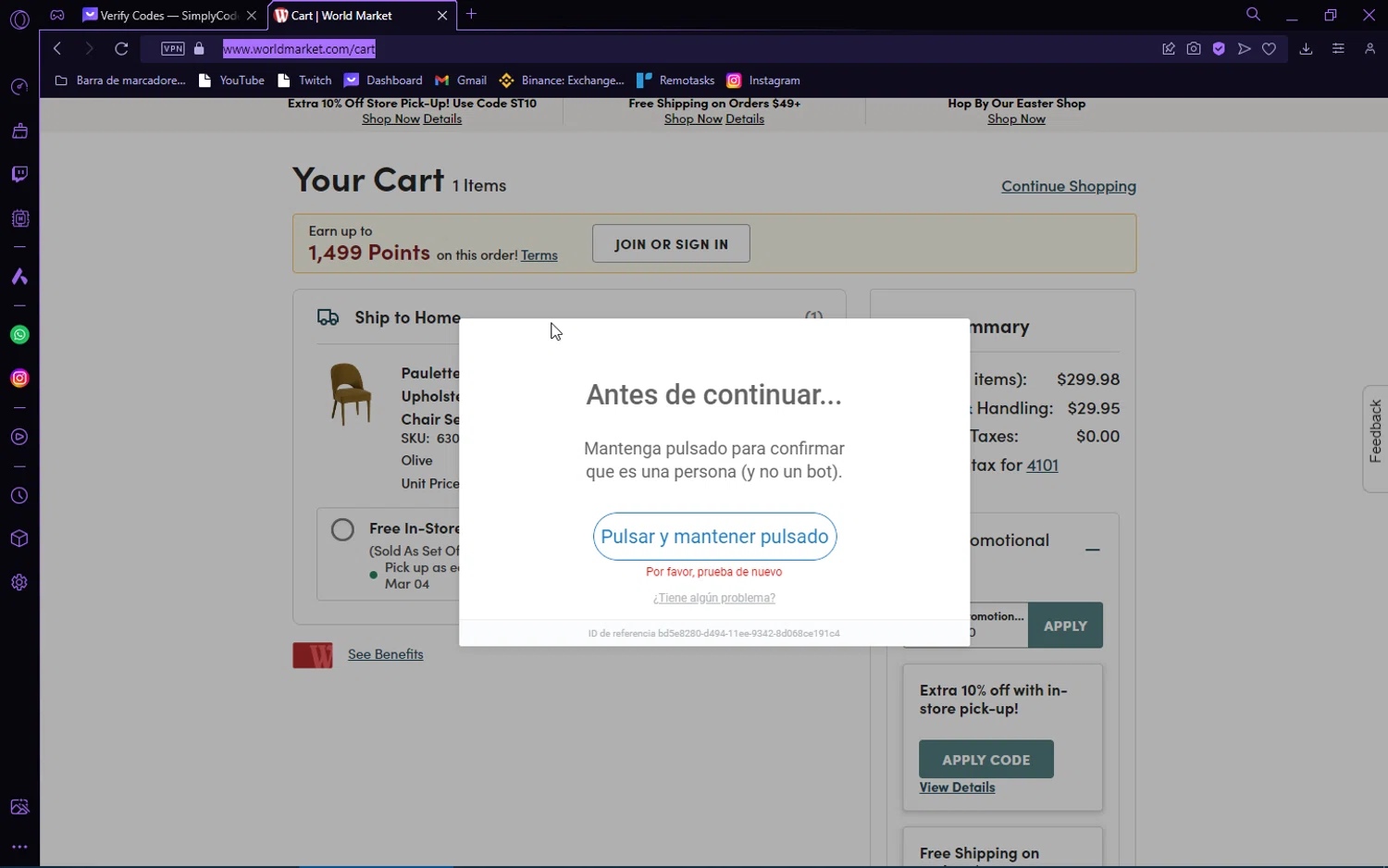This screenshot has height=868, width=1388.
Task: Open the three-dot sidebar setup menu
Action: point(19,847)
